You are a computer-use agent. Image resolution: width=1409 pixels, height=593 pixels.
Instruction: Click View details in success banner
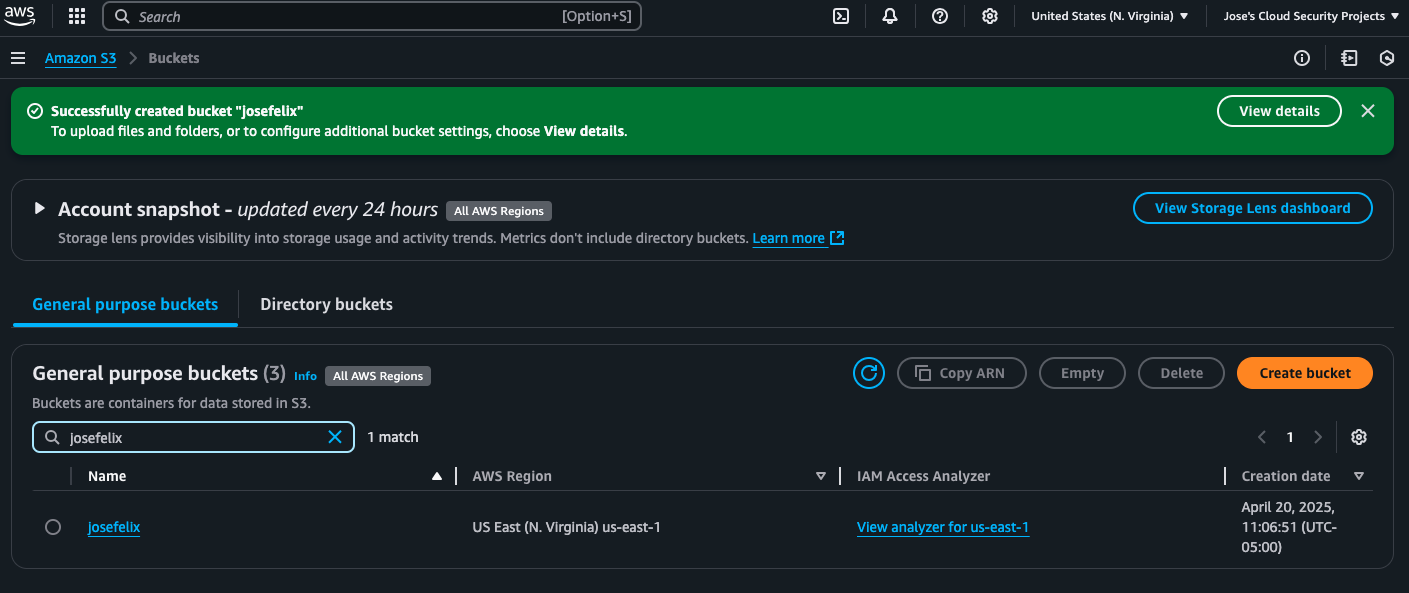1279,111
